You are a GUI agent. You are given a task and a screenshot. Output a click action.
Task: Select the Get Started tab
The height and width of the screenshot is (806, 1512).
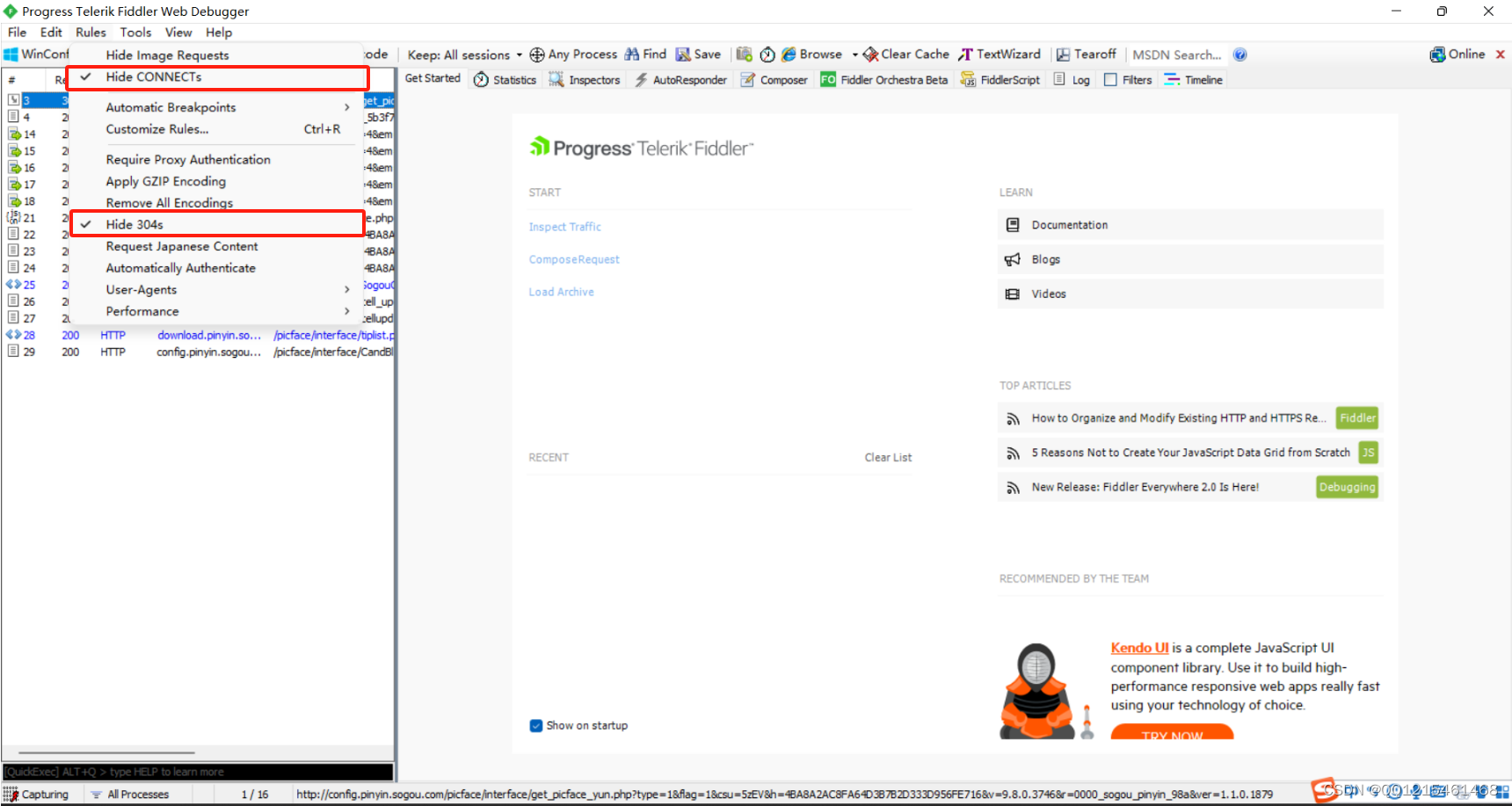[x=433, y=78]
